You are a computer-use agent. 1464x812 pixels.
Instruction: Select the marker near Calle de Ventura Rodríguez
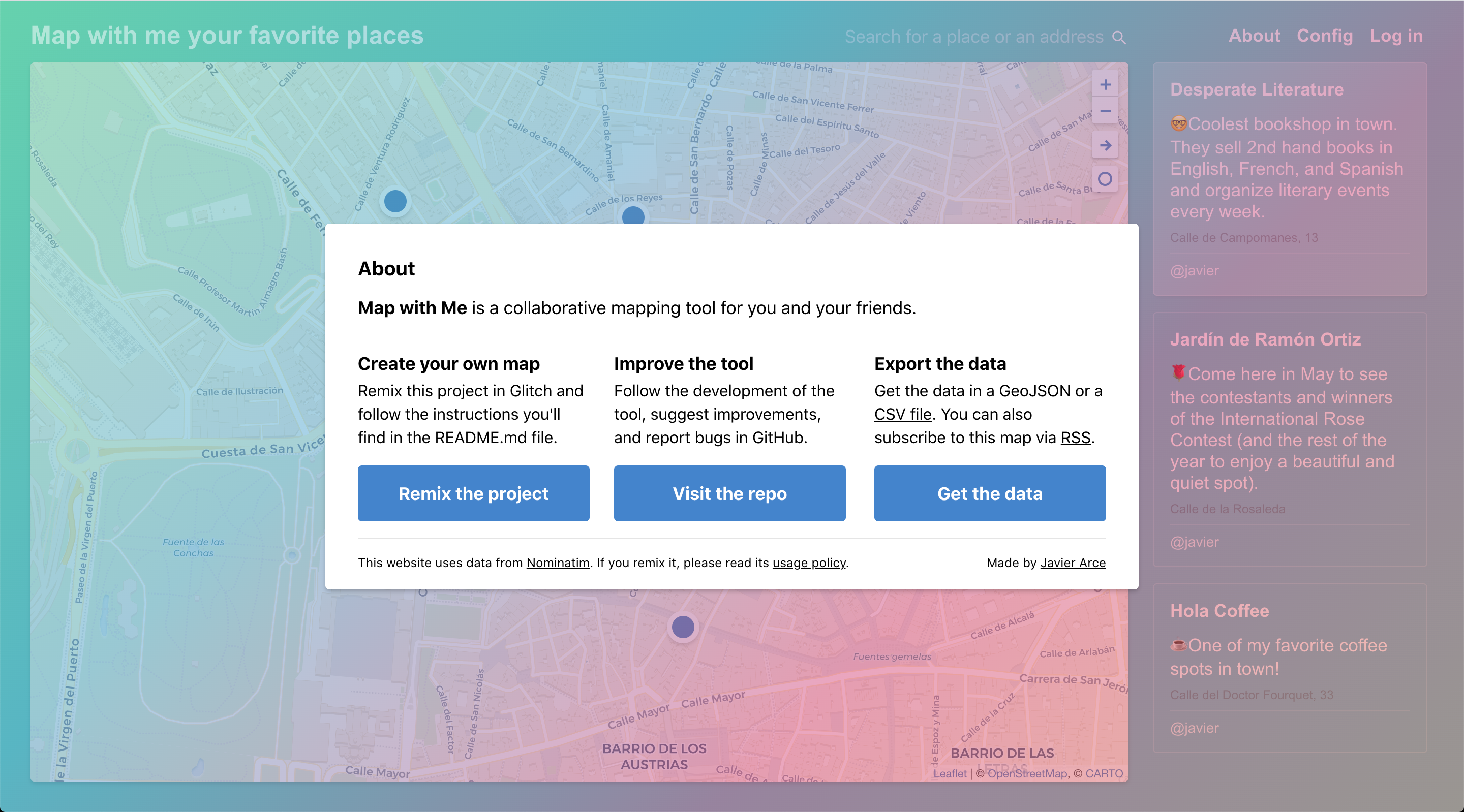click(394, 201)
